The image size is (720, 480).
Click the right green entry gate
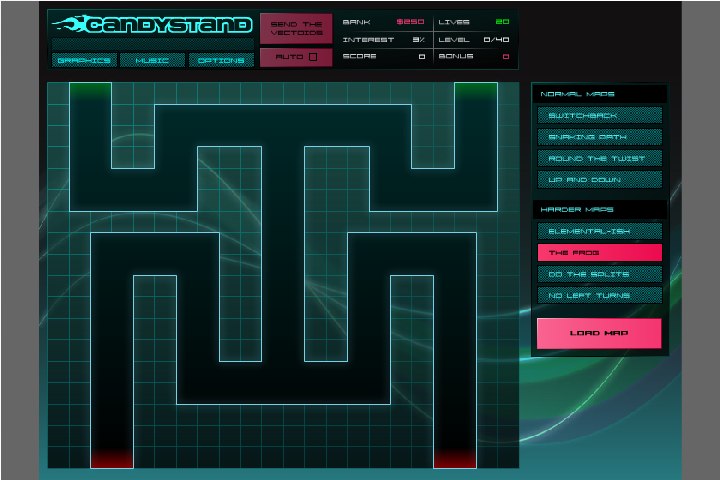(475, 90)
